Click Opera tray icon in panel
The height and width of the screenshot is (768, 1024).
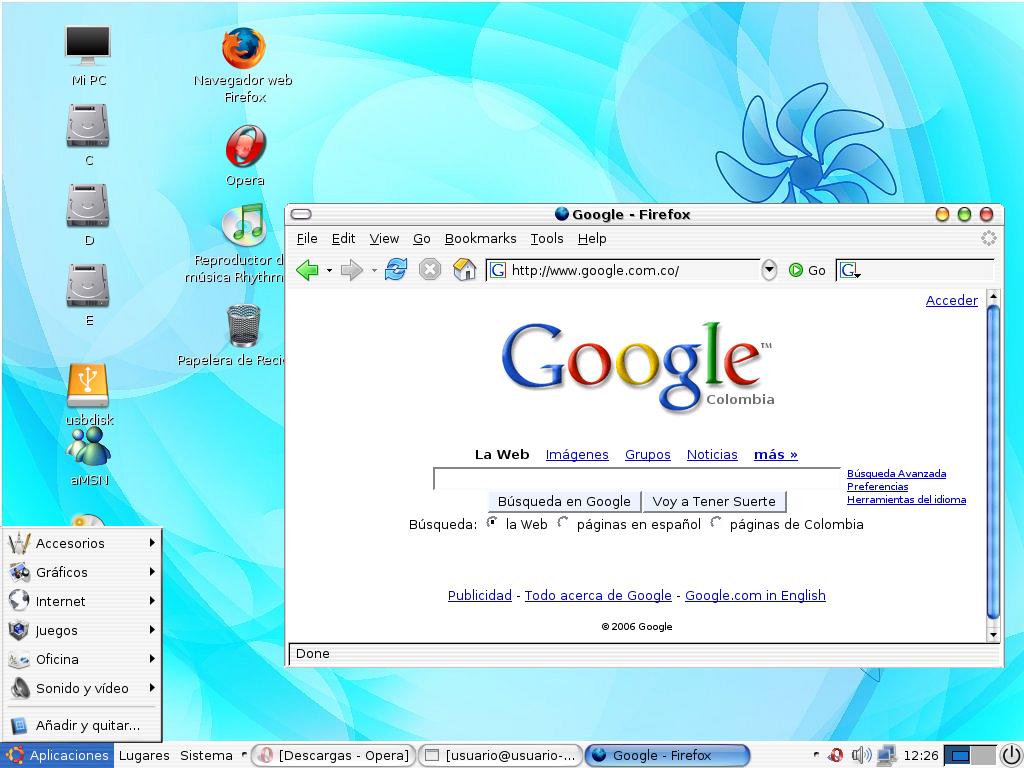[835, 756]
